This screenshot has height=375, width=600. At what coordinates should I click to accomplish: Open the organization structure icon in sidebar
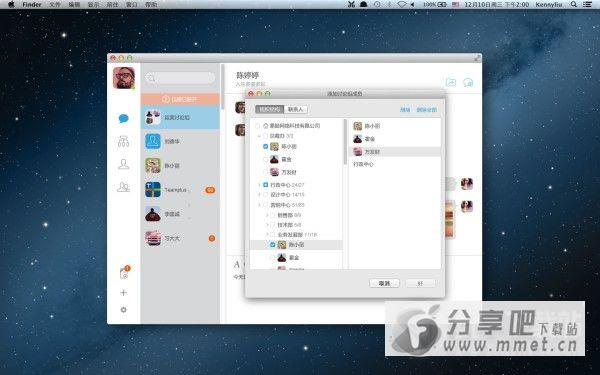coord(123,142)
